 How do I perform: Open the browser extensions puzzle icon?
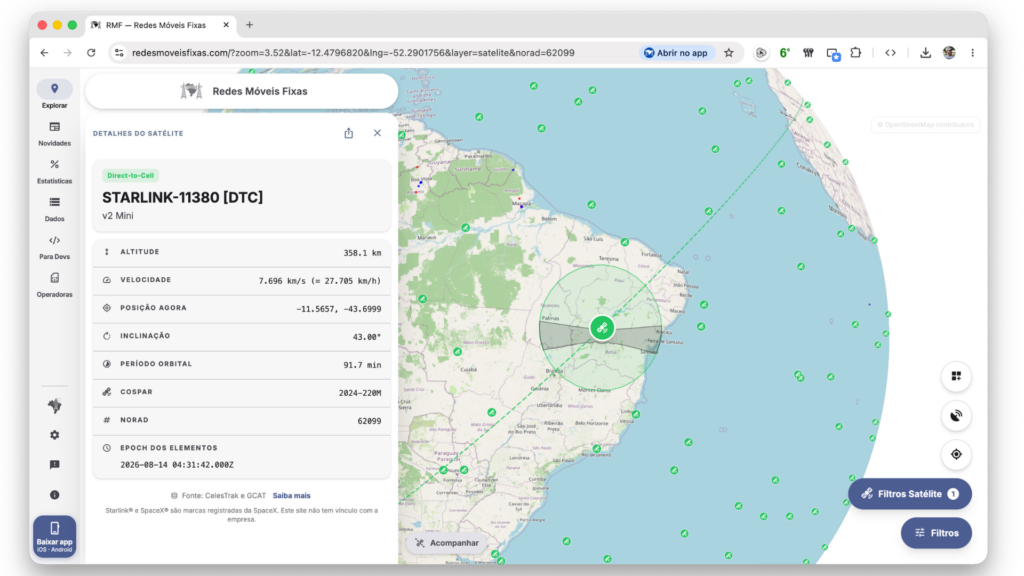(856, 53)
